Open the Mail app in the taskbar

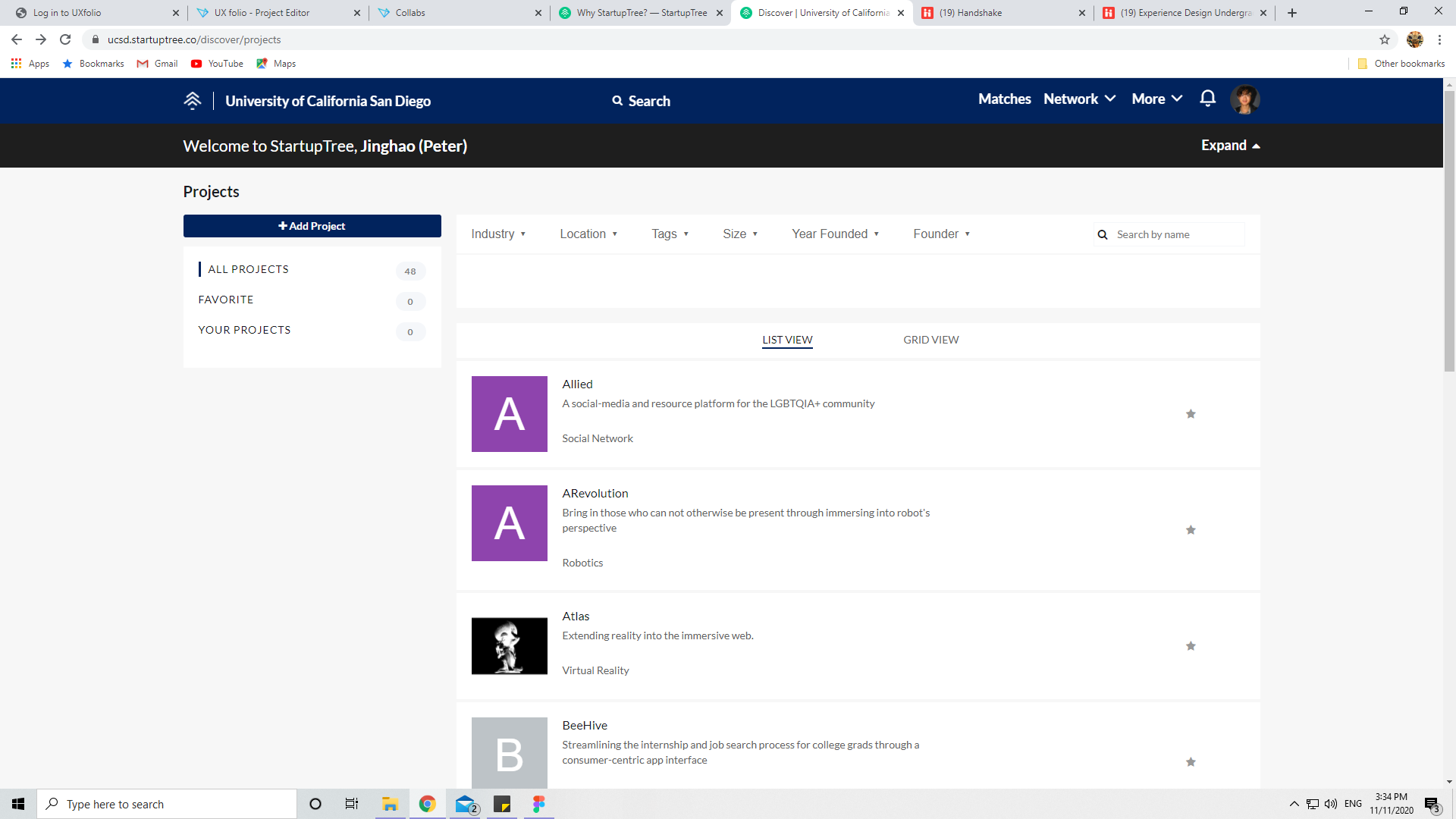click(x=465, y=804)
